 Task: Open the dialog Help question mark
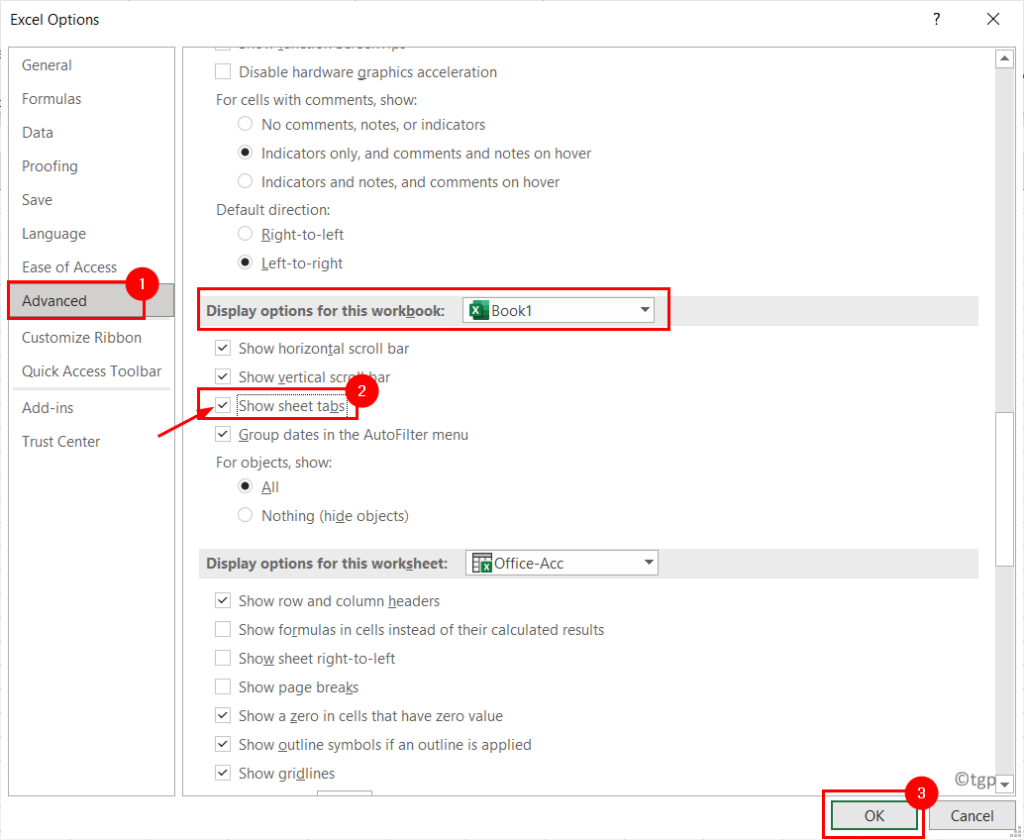936,18
